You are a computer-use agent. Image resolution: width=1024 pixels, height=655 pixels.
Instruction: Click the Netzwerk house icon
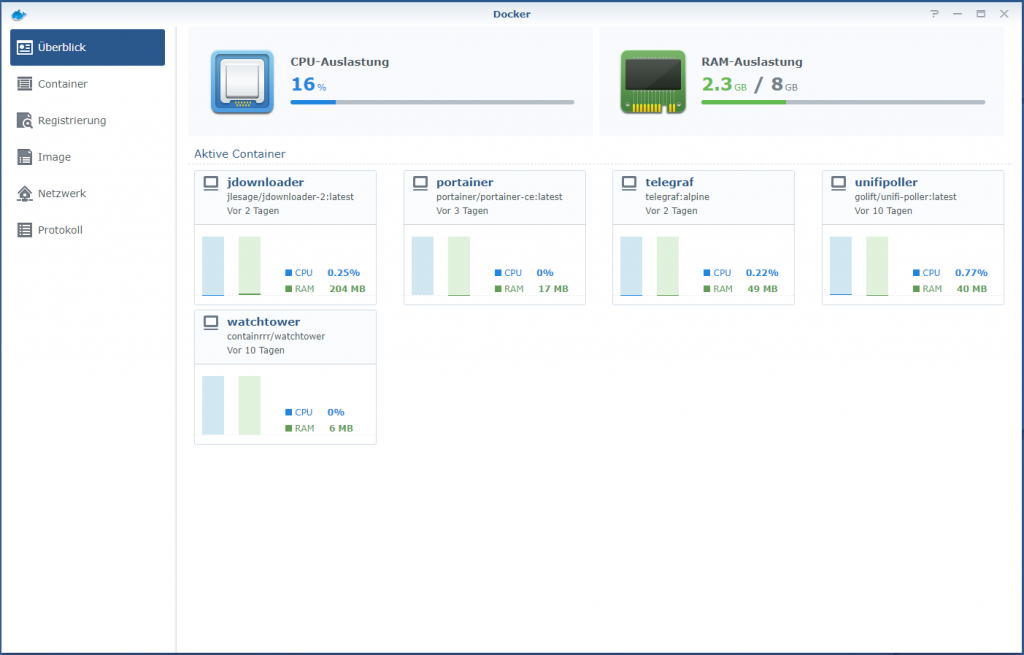(x=25, y=193)
